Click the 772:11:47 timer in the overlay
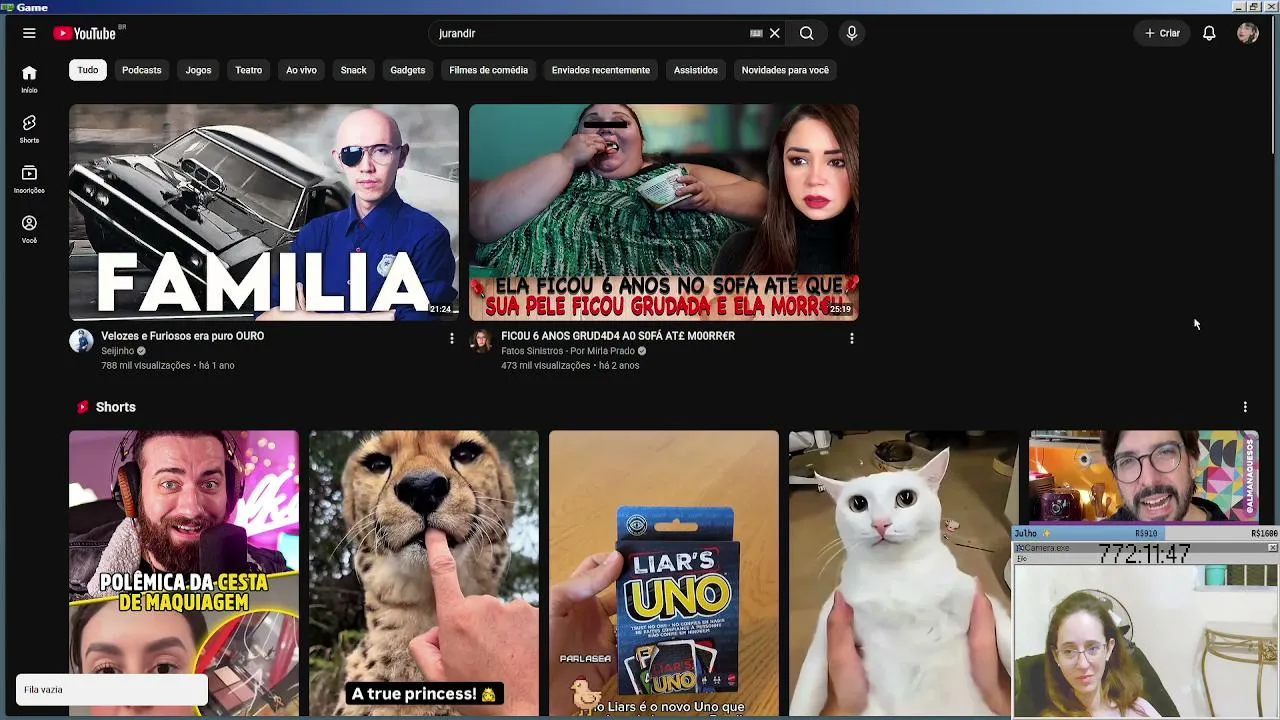 (1145, 553)
